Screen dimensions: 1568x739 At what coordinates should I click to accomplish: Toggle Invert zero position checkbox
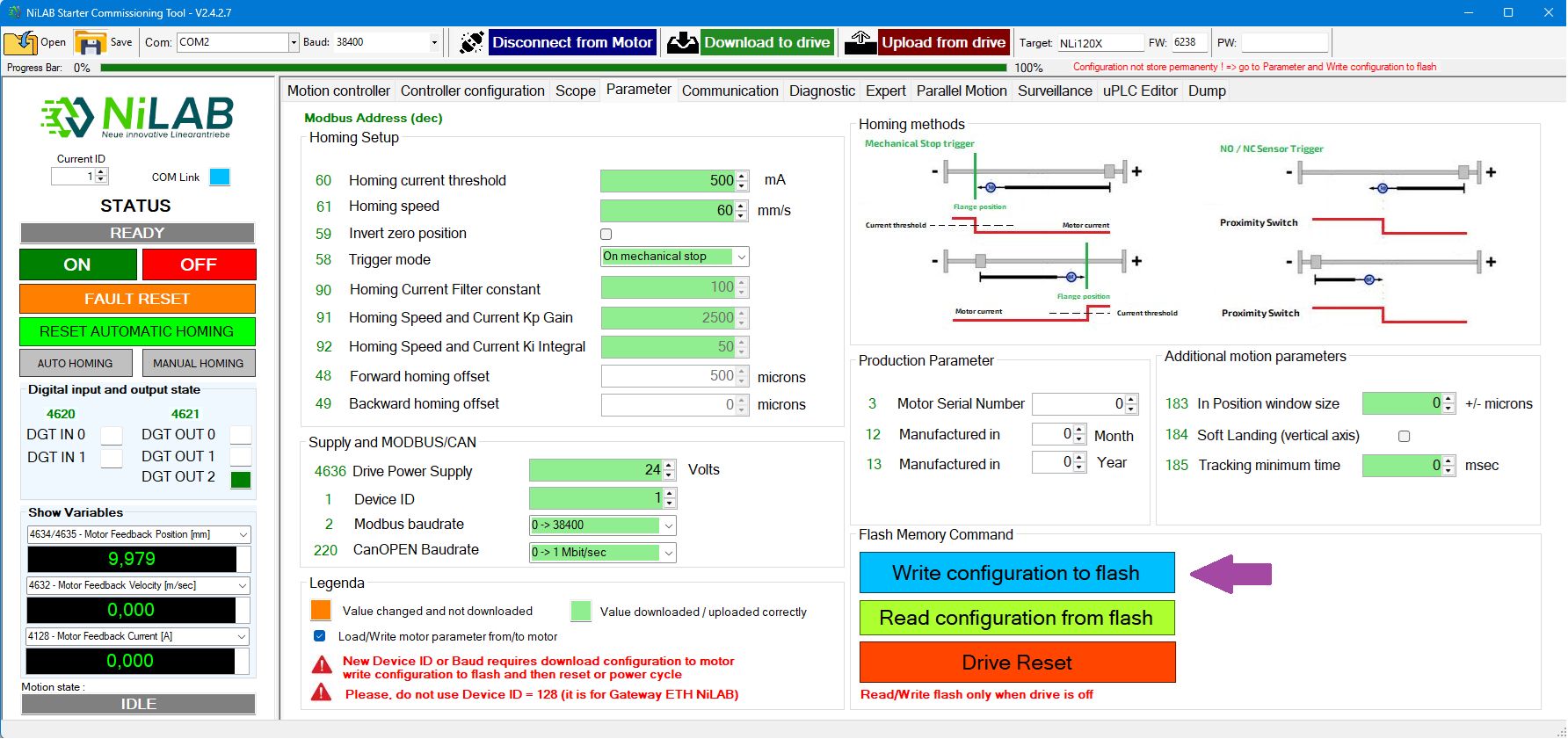(606, 234)
